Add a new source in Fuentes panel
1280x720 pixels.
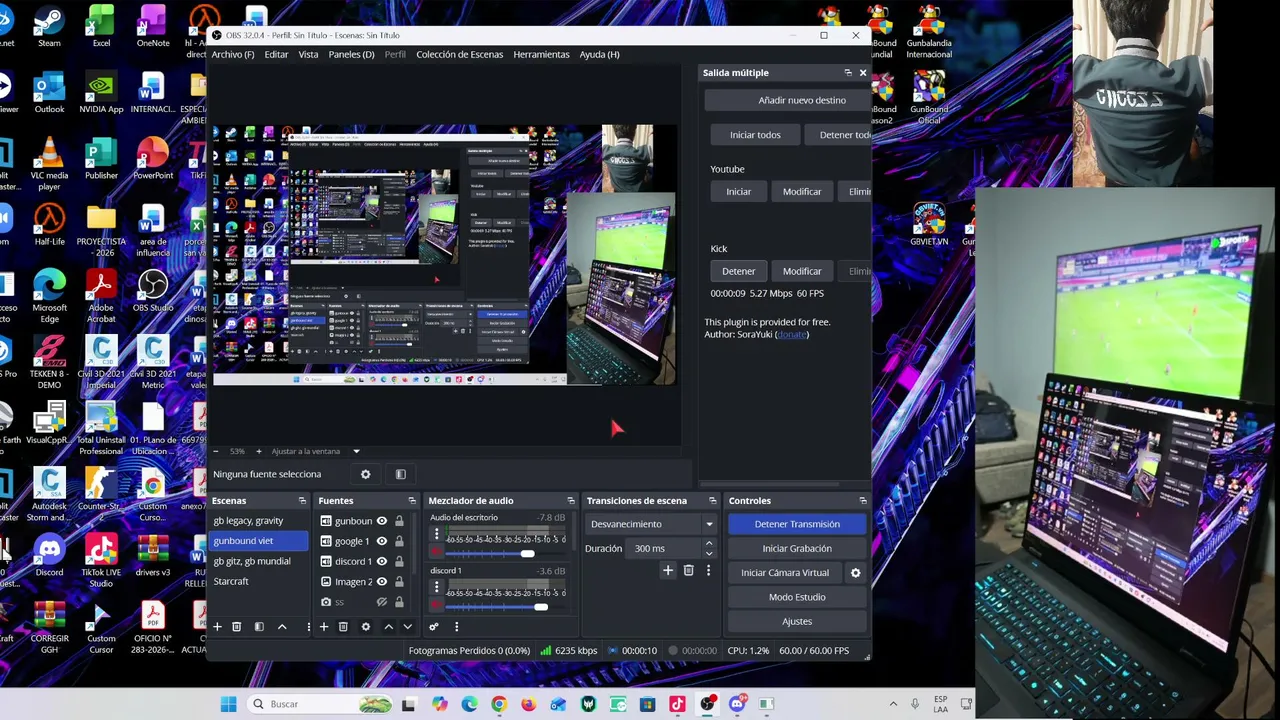323,627
